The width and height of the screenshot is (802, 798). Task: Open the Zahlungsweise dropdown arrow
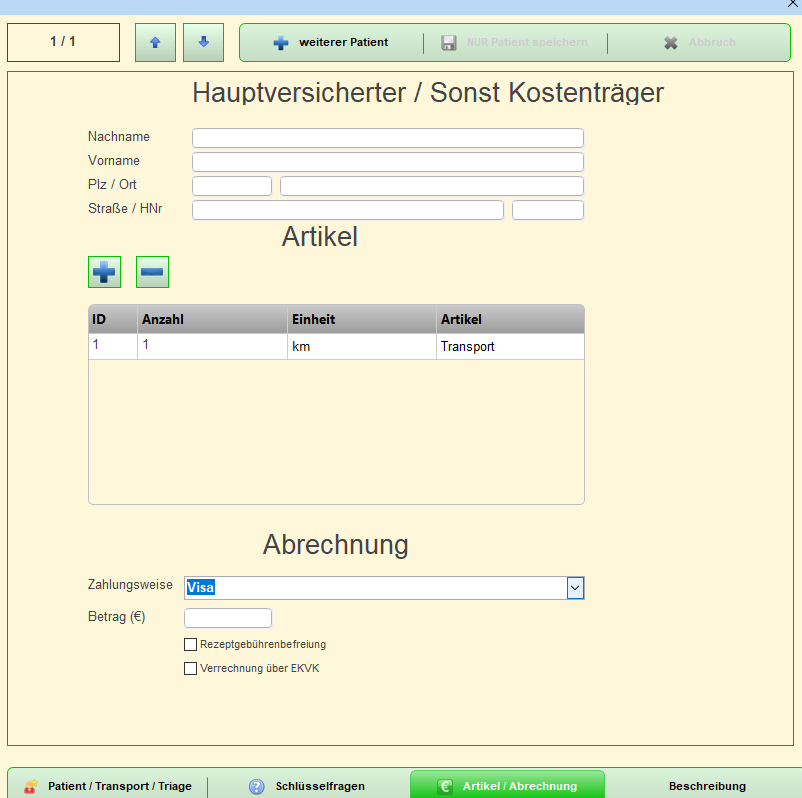coord(575,588)
